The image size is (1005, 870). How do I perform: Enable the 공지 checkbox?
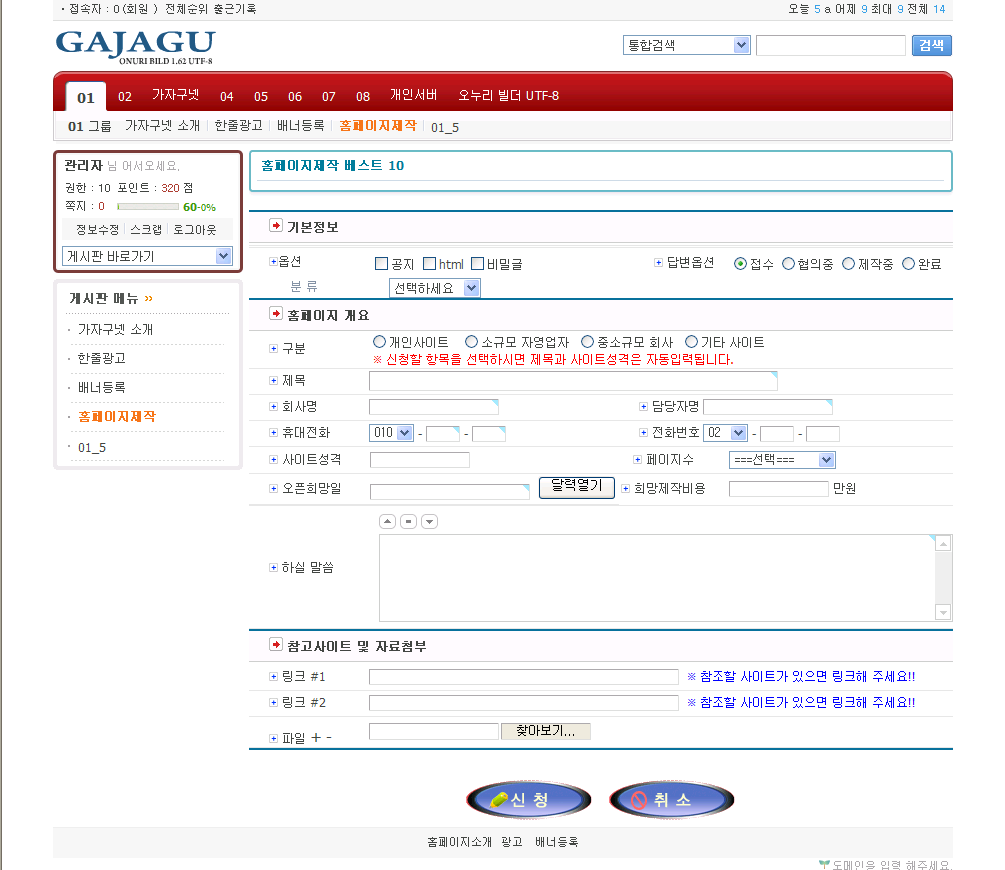(381, 264)
